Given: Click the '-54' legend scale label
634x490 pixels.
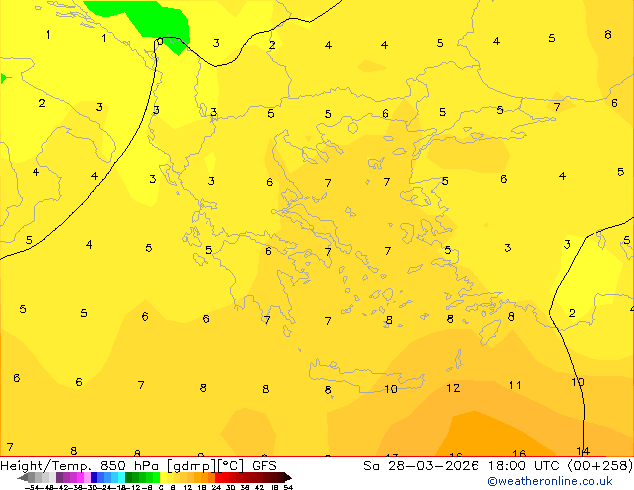Looking at the screenshot, I should click(x=32, y=487).
